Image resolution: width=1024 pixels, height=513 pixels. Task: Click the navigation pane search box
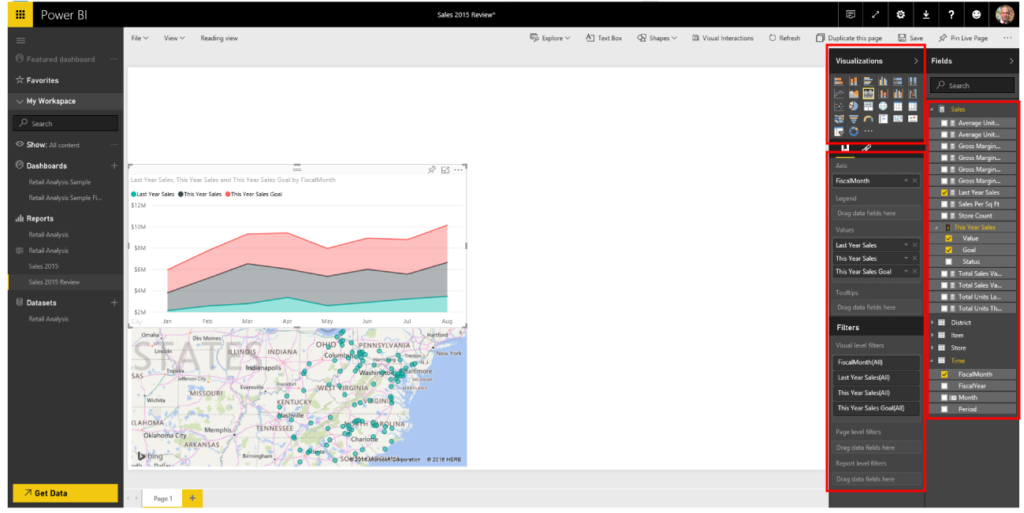point(65,123)
